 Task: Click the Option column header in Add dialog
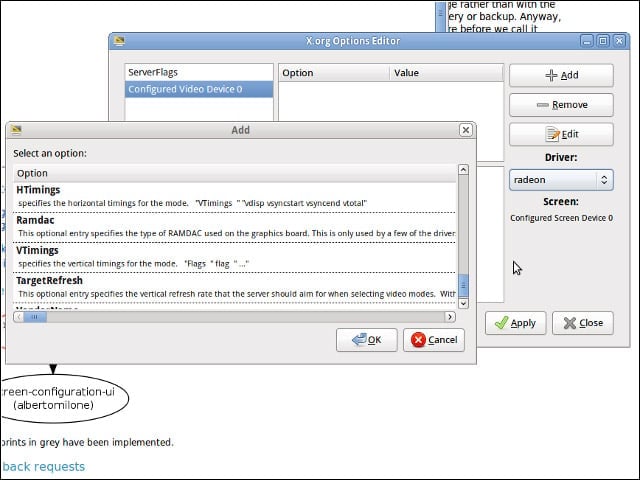(x=234, y=173)
